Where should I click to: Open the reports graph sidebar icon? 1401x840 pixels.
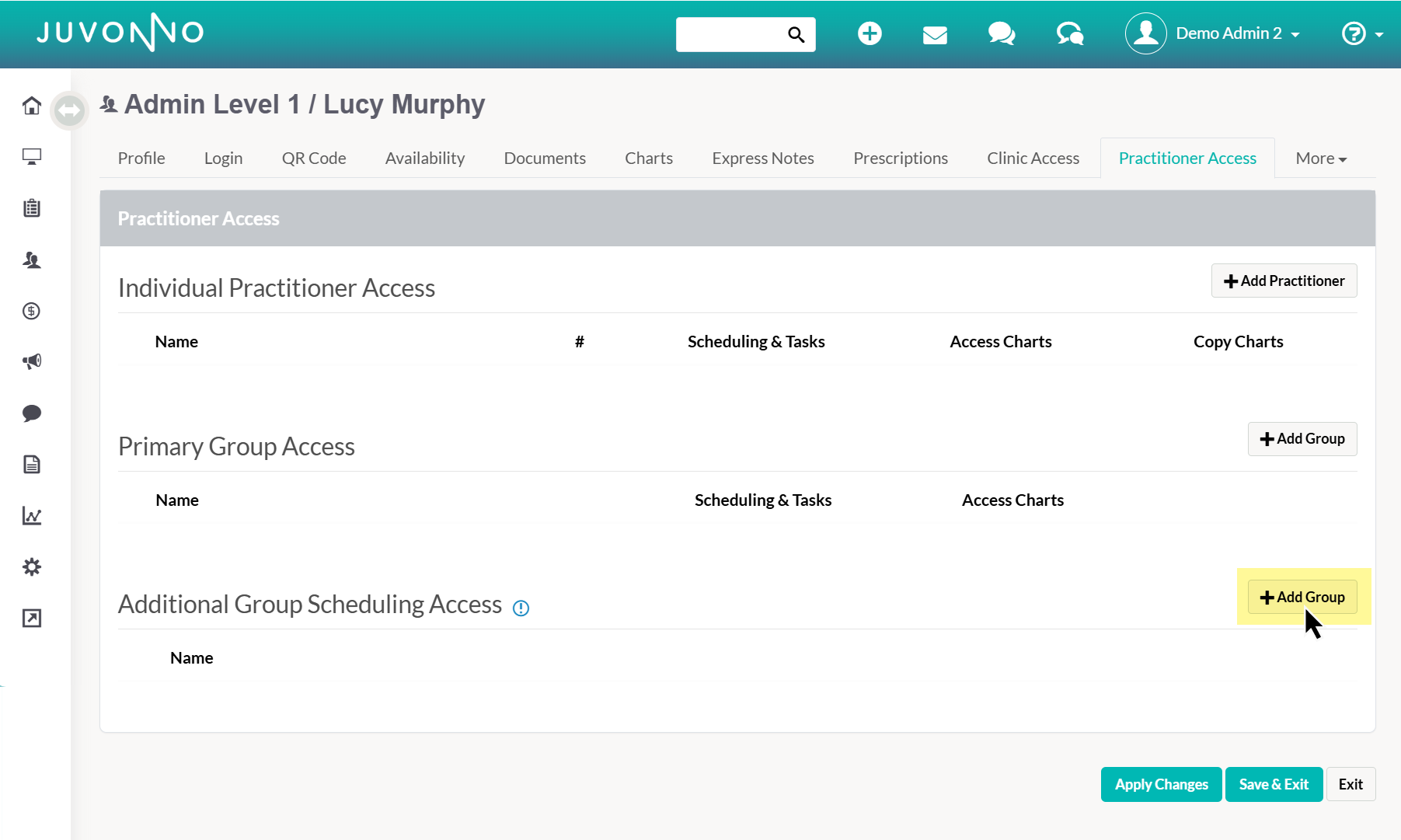[32, 516]
